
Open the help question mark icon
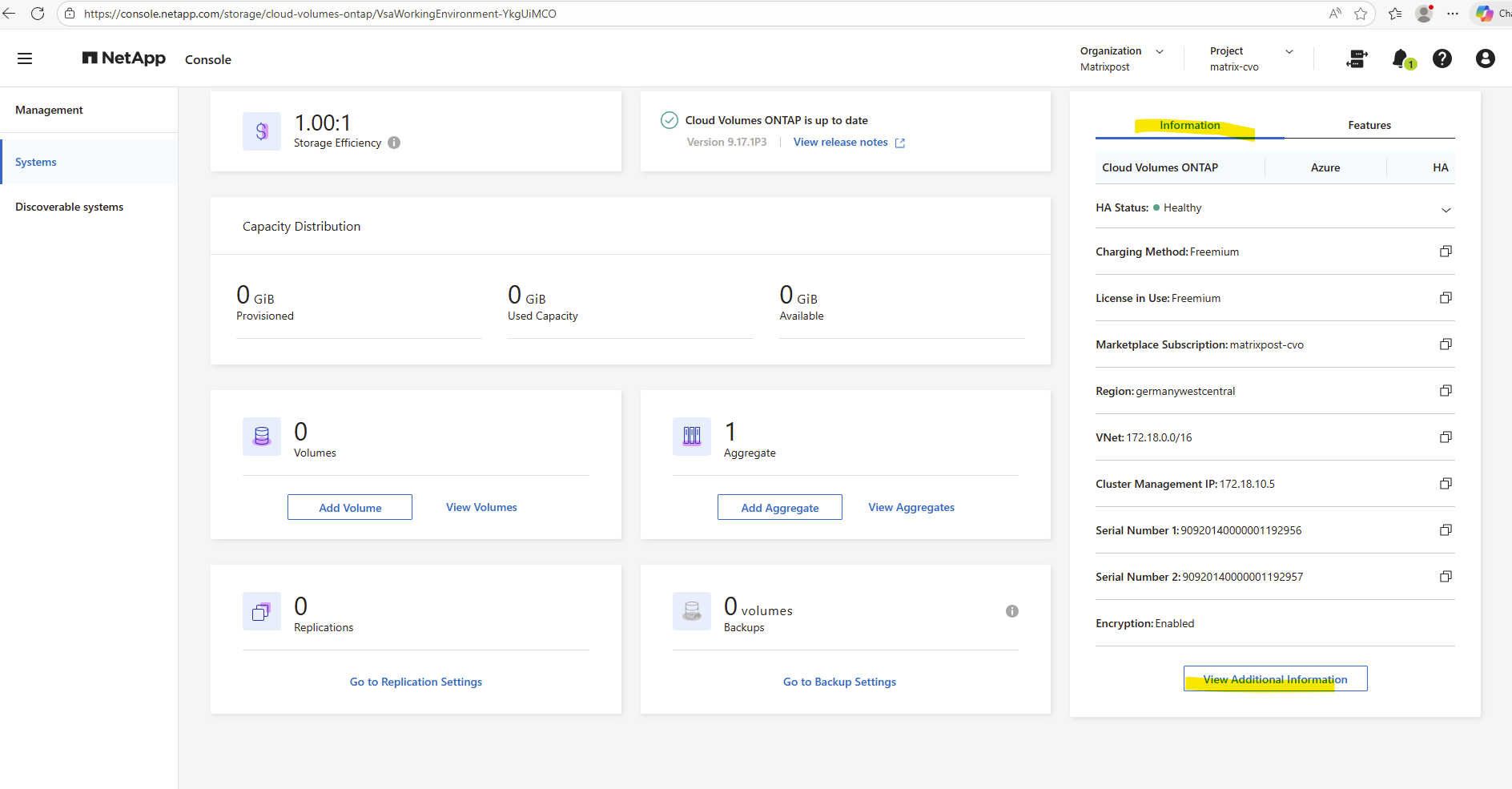[1442, 58]
